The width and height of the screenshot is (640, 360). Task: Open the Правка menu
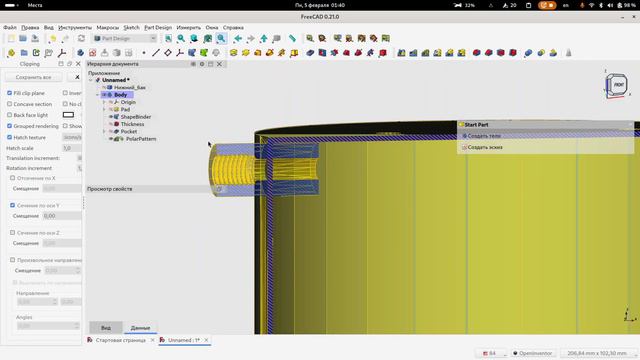click(30, 27)
